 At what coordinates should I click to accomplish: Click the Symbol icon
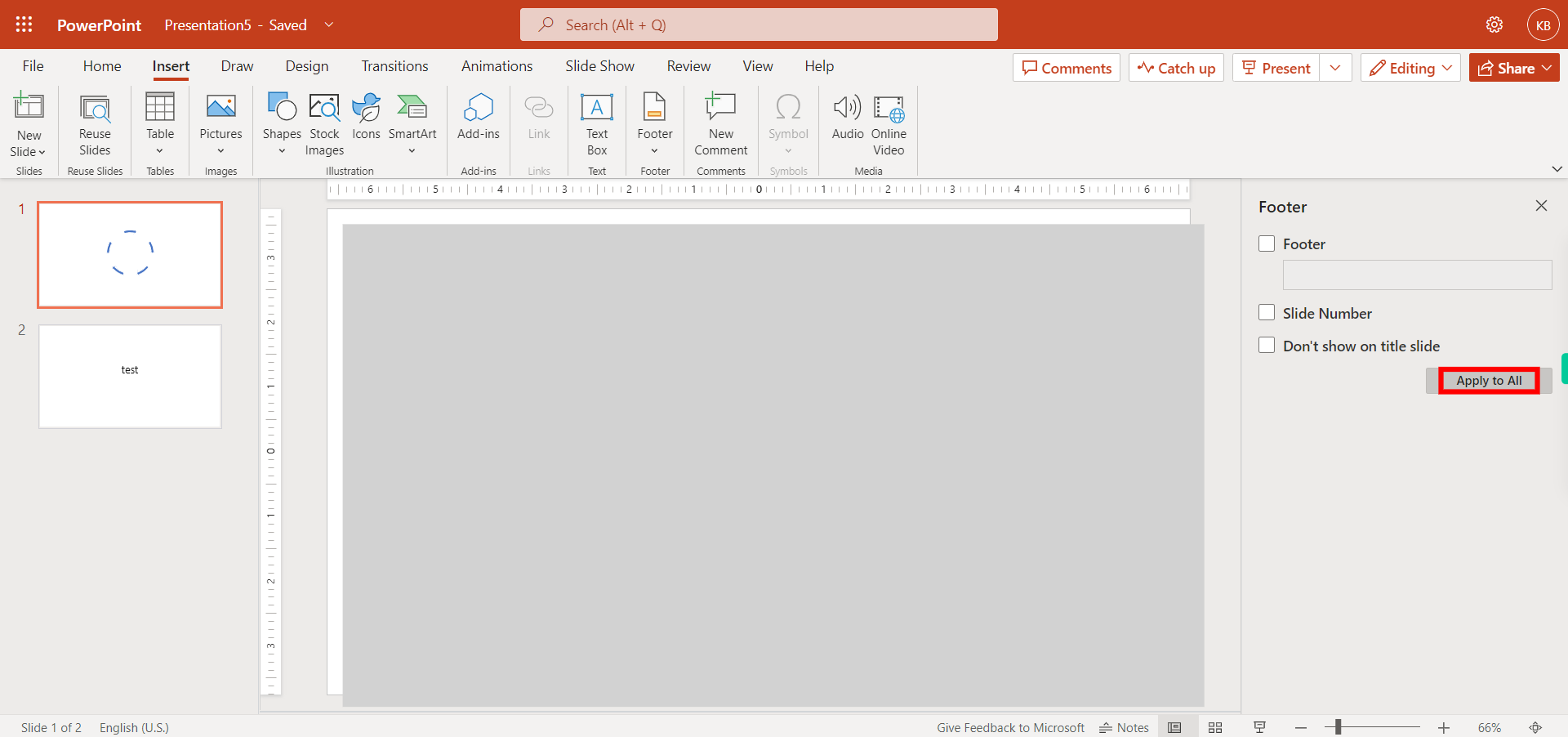click(788, 107)
